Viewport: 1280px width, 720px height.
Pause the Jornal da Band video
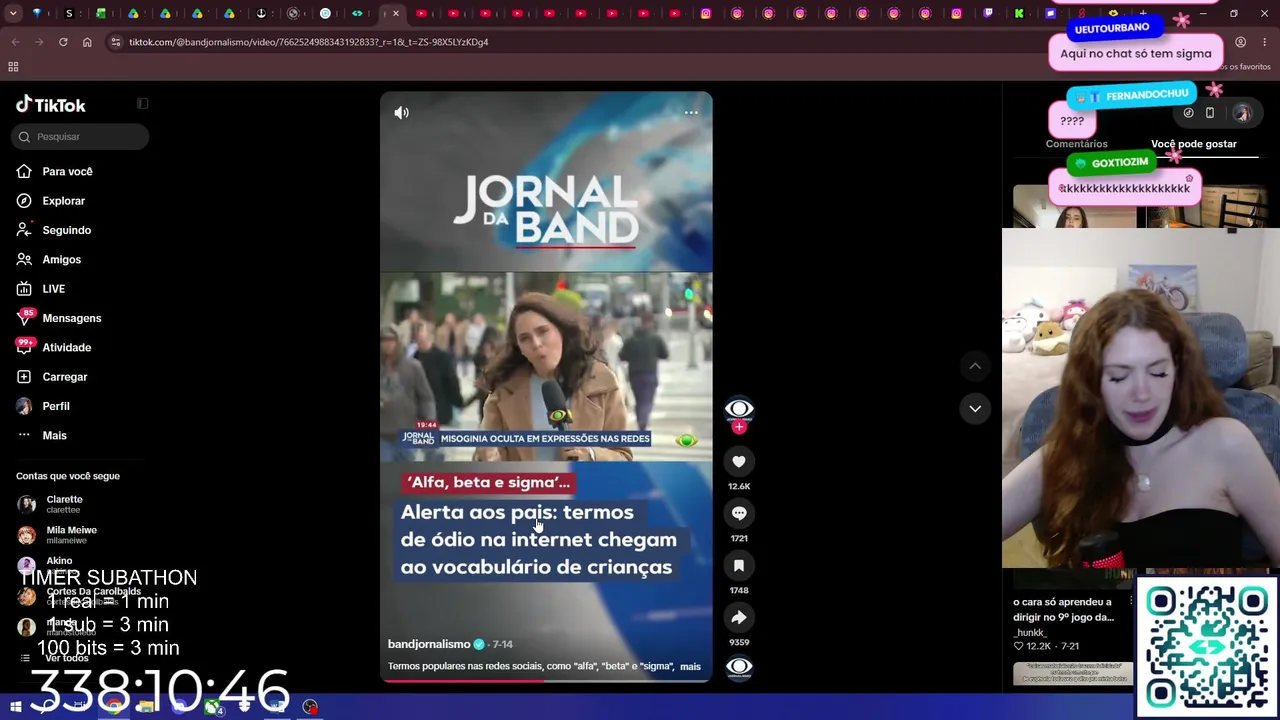click(546, 386)
